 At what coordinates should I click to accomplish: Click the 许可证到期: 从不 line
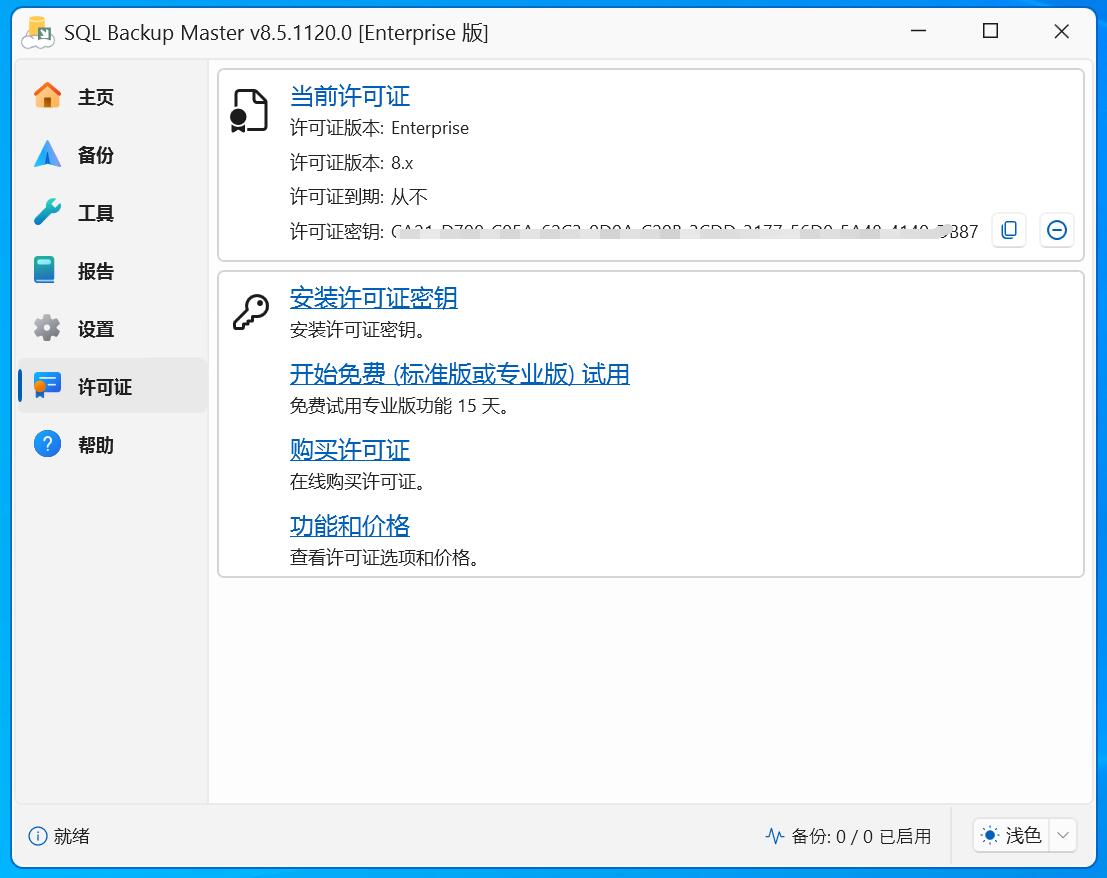click(359, 197)
